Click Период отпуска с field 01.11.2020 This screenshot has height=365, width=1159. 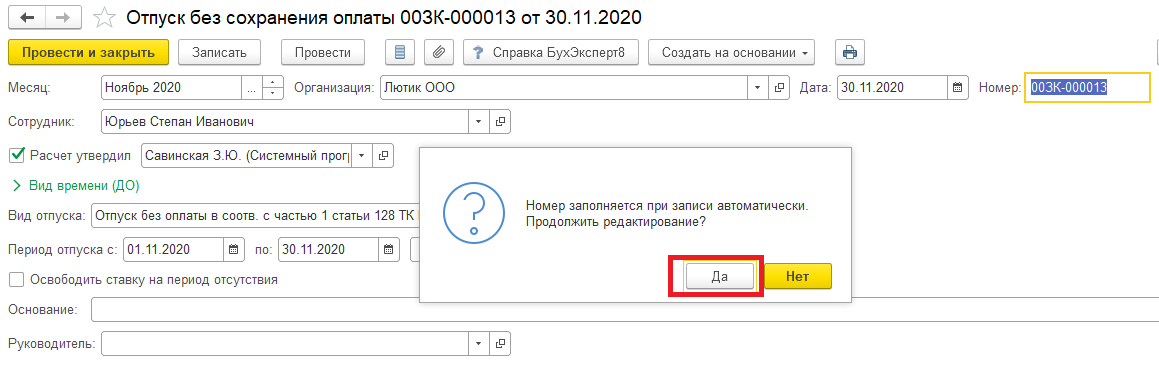[x=174, y=249]
